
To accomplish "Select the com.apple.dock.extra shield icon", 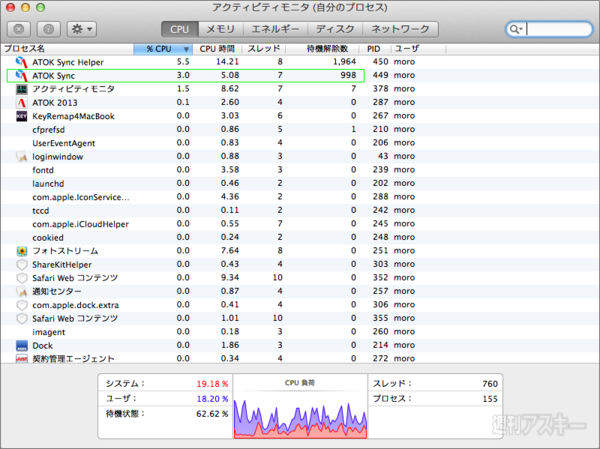I will pyautogui.click(x=22, y=305).
